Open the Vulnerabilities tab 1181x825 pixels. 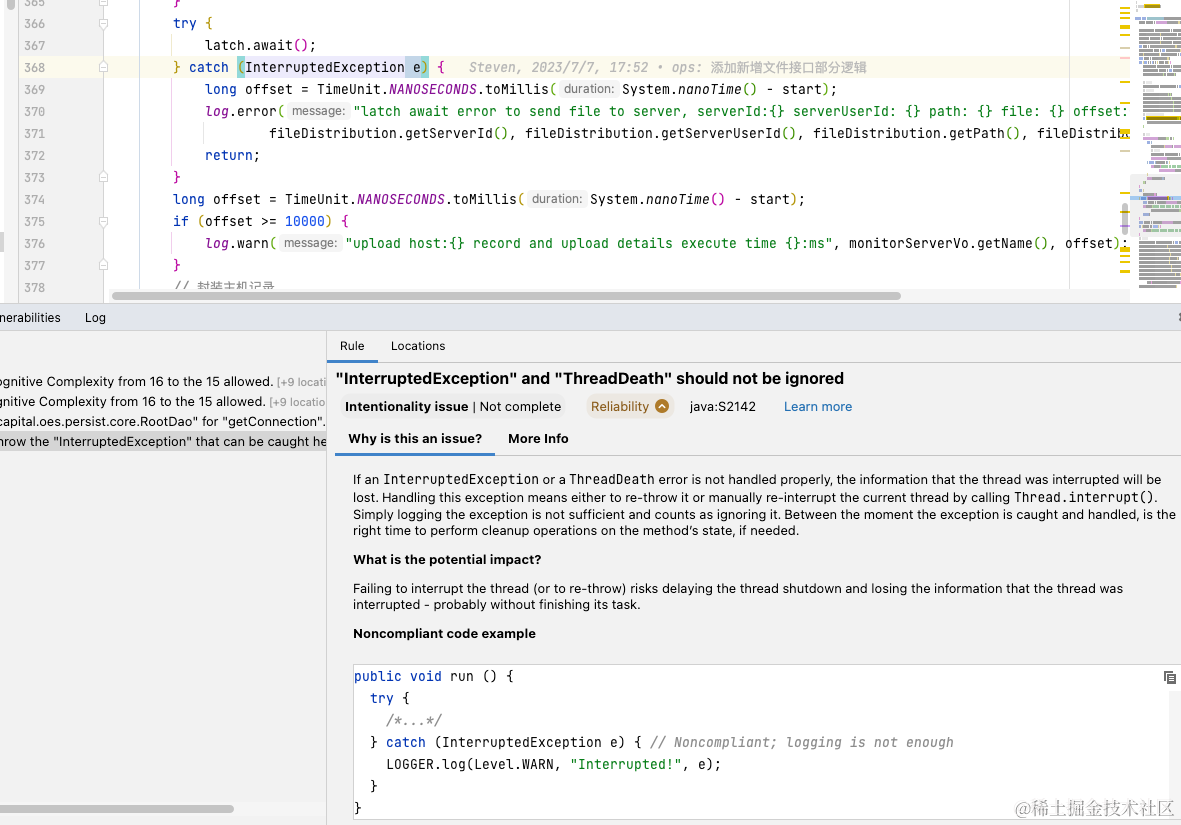click(x=30, y=318)
